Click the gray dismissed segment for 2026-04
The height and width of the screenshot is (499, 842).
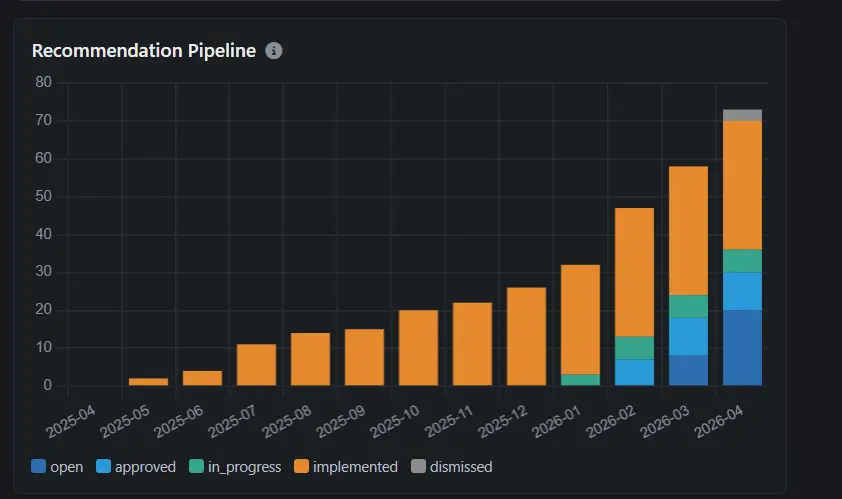[742, 115]
